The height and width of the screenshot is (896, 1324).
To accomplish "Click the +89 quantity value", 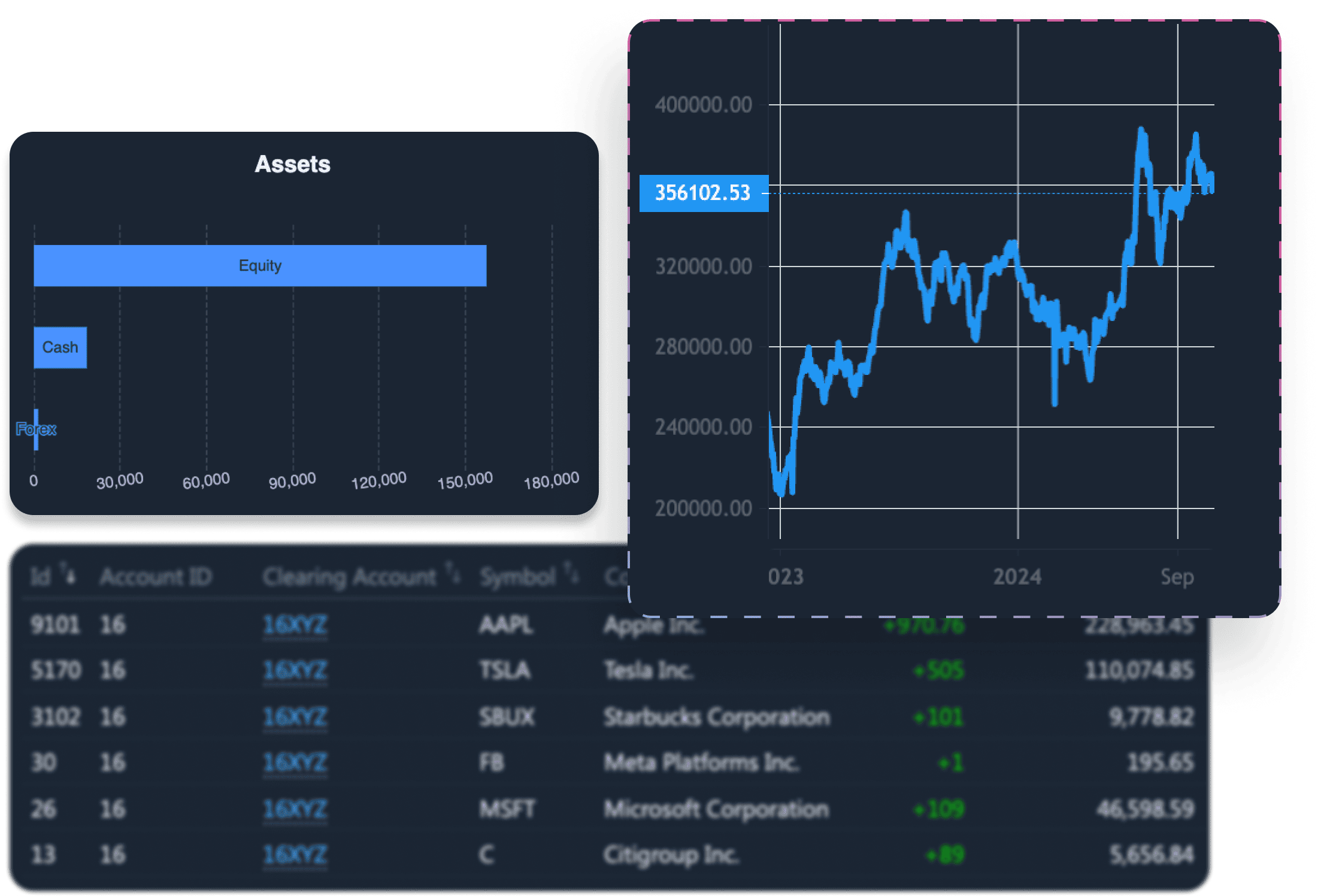I will pyautogui.click(x=945, y=855).
